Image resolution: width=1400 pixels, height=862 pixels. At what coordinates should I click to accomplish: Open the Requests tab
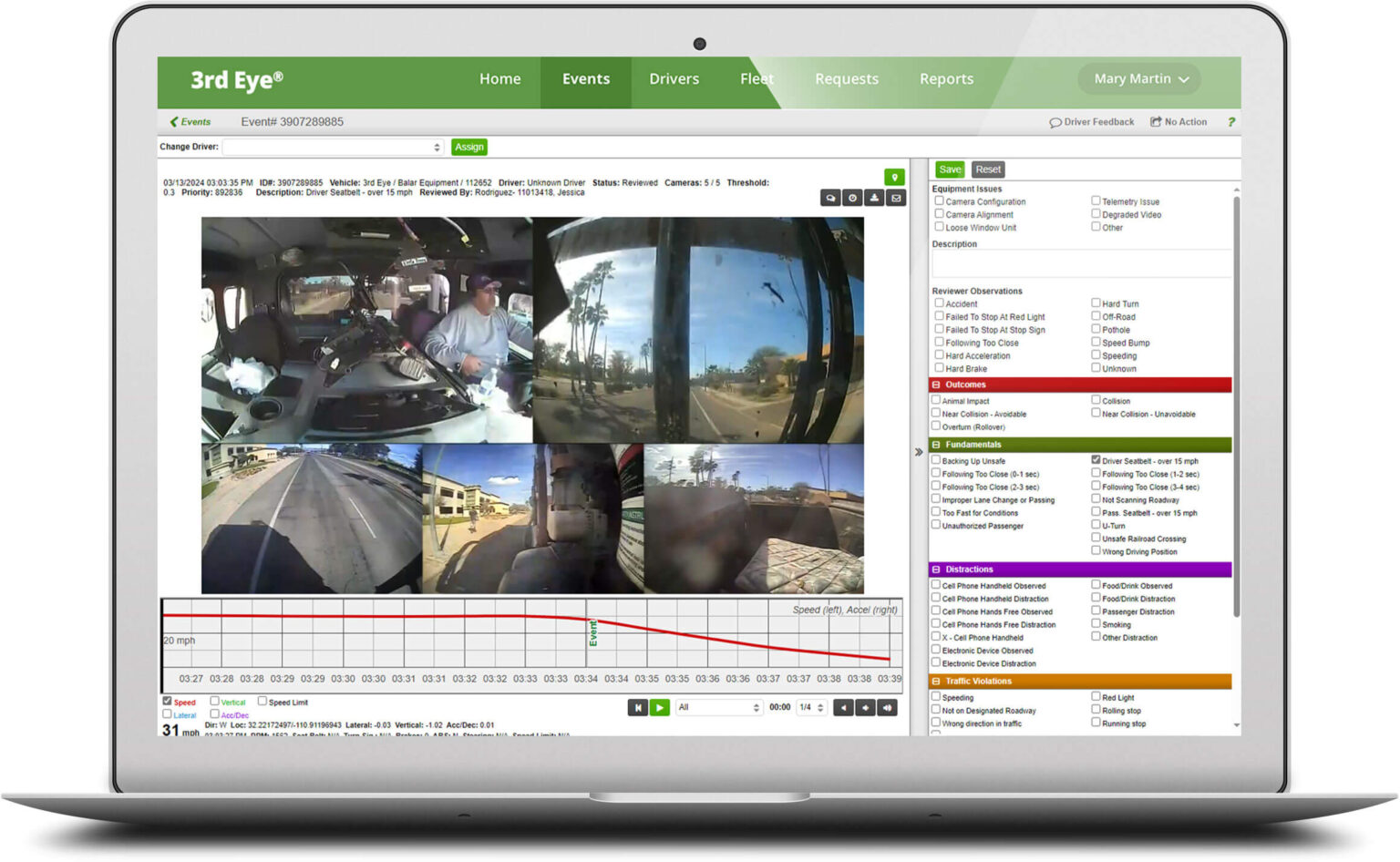click(x=847, y=79)
